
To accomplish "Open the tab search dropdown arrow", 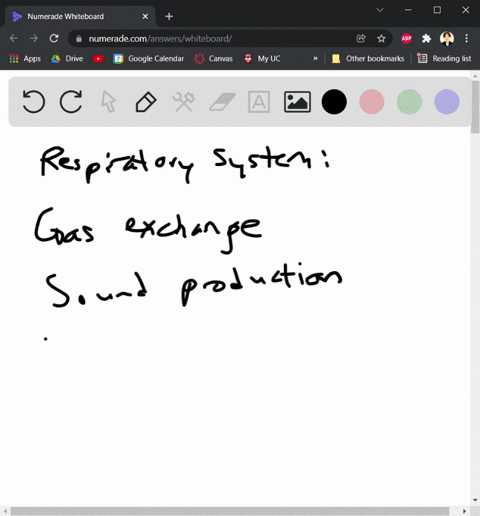I will [x=380, y=10].
